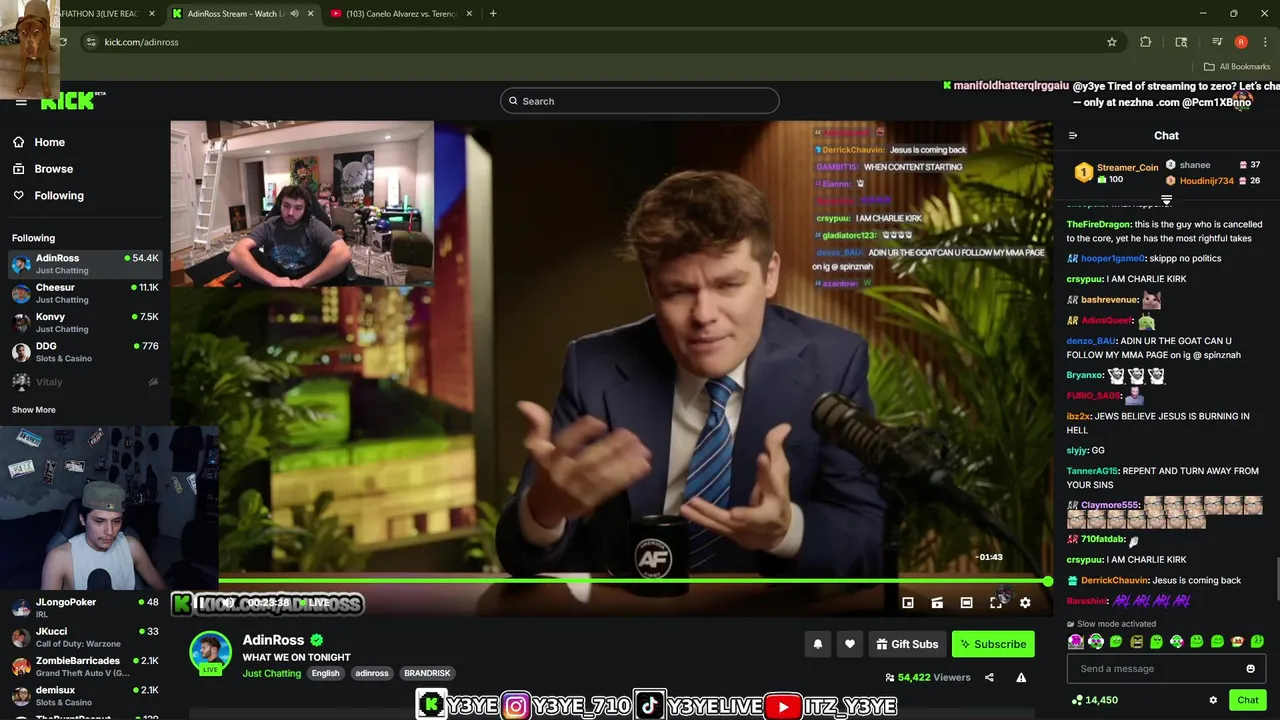Focus the Kick search box
Image resolution: width=1280 pixels, height=720 pixels.
click(x=640, y=101)
